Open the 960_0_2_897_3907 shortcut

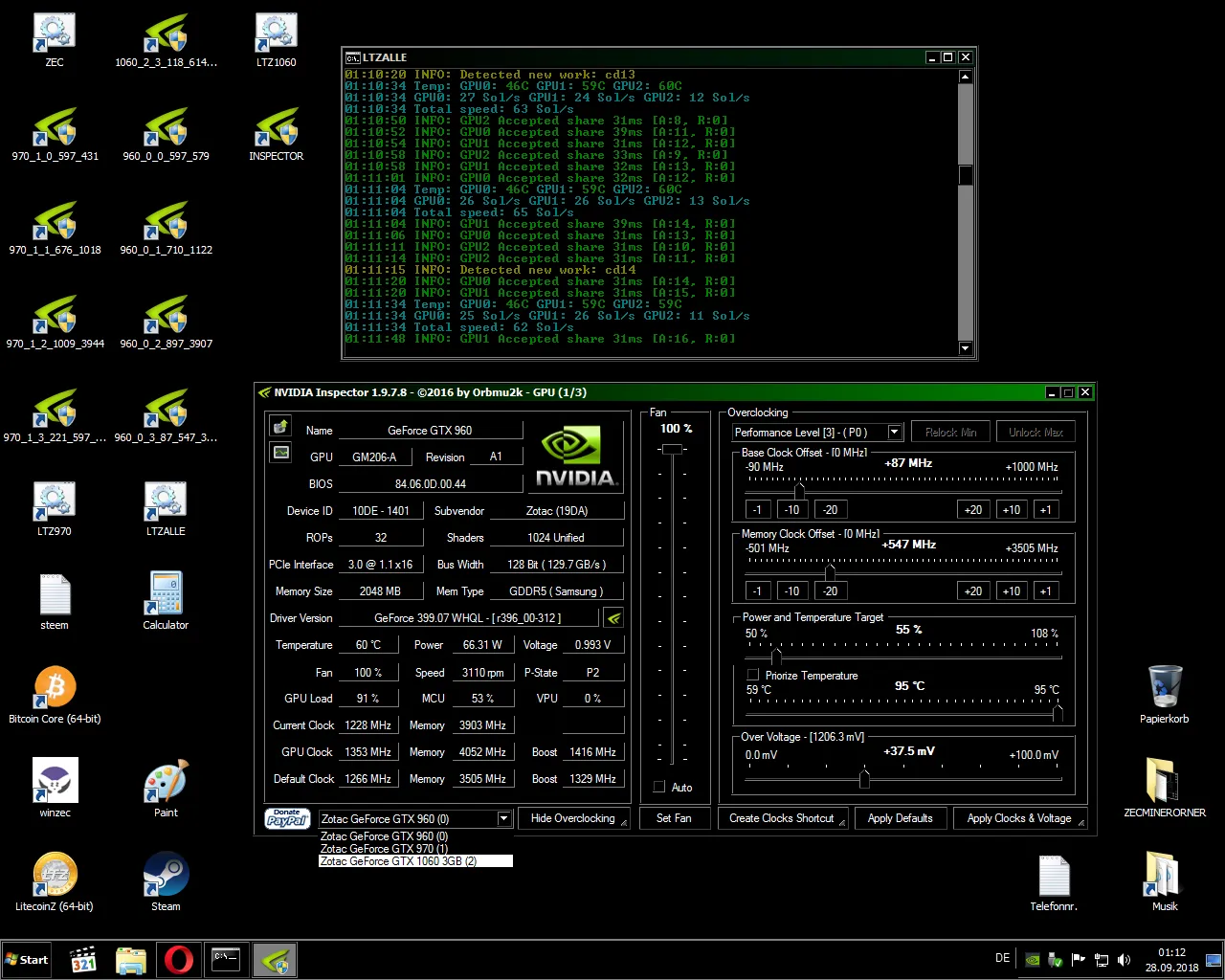click(x=166, y=323)
